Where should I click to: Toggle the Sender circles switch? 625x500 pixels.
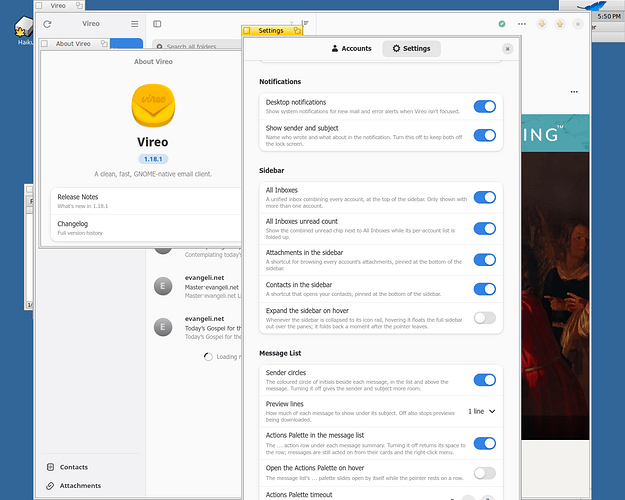(485, 380)
